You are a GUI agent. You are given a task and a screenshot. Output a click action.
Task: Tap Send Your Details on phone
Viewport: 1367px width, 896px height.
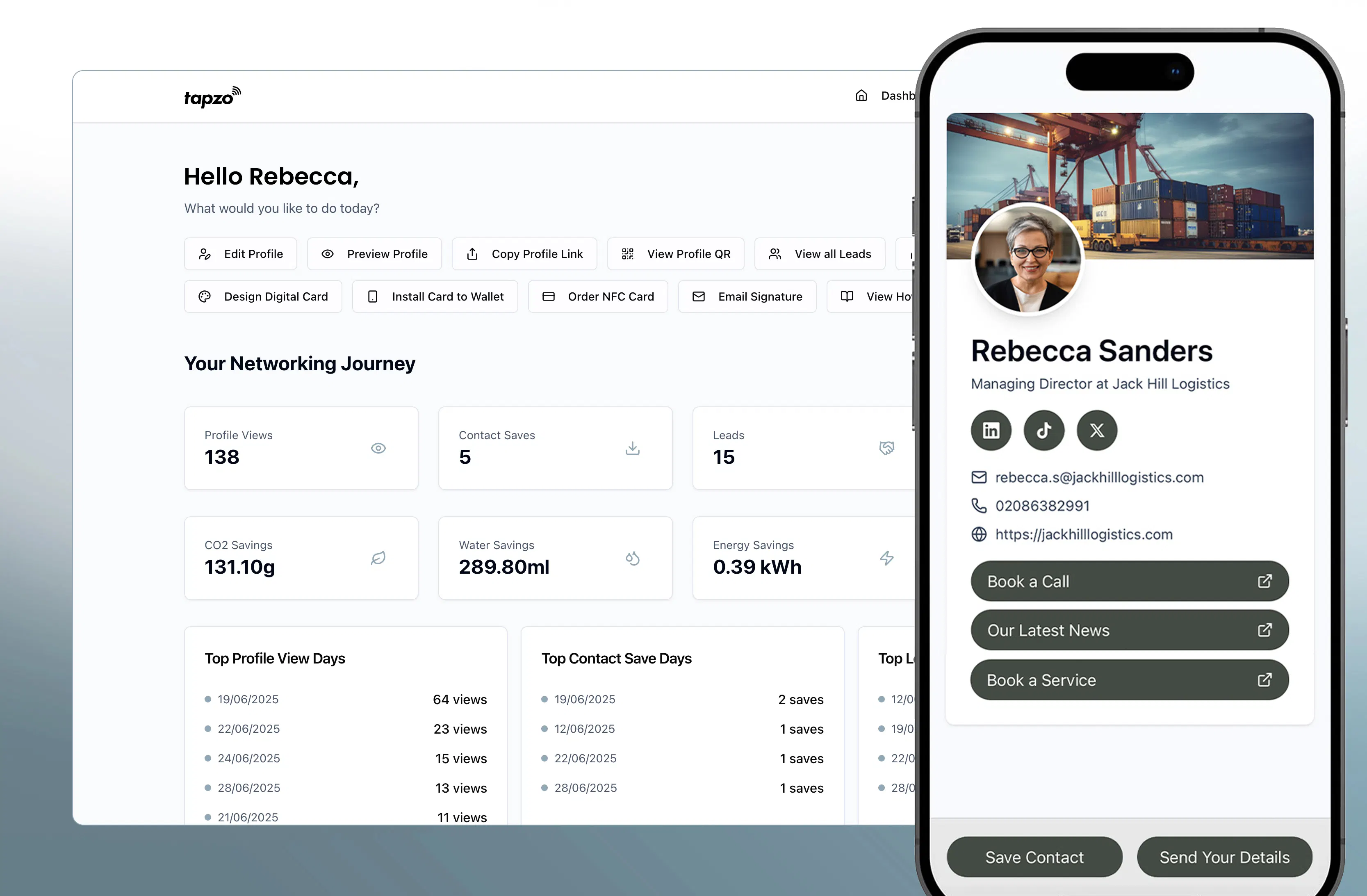pos(1225,857)
